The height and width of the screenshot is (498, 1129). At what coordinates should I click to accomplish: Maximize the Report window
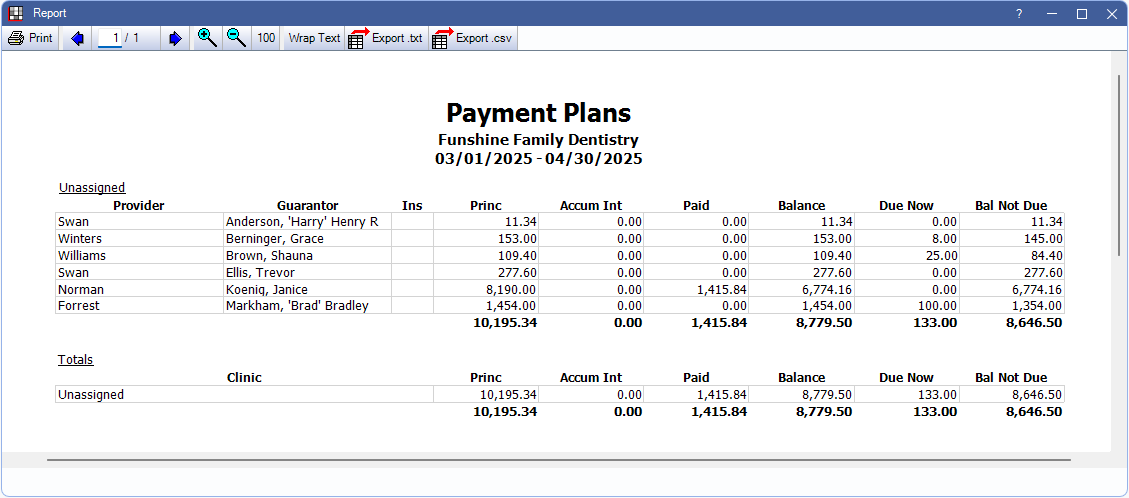tap(1081, 14)
